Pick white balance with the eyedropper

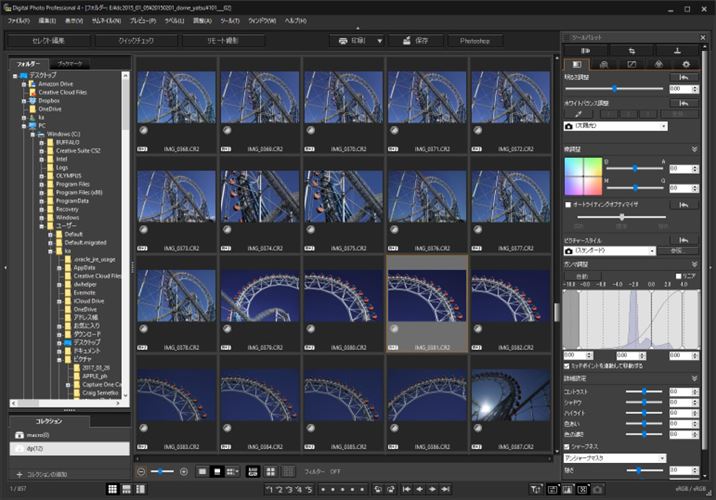click(x=579, y=114)
